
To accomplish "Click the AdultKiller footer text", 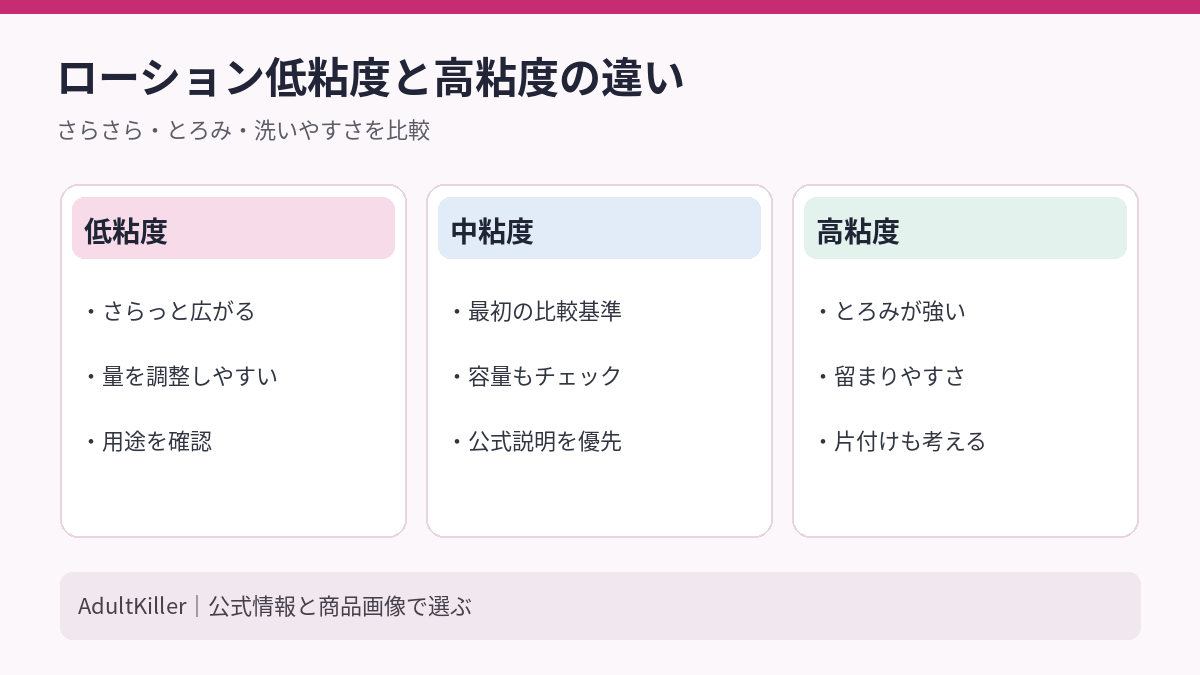I will 132,606.
